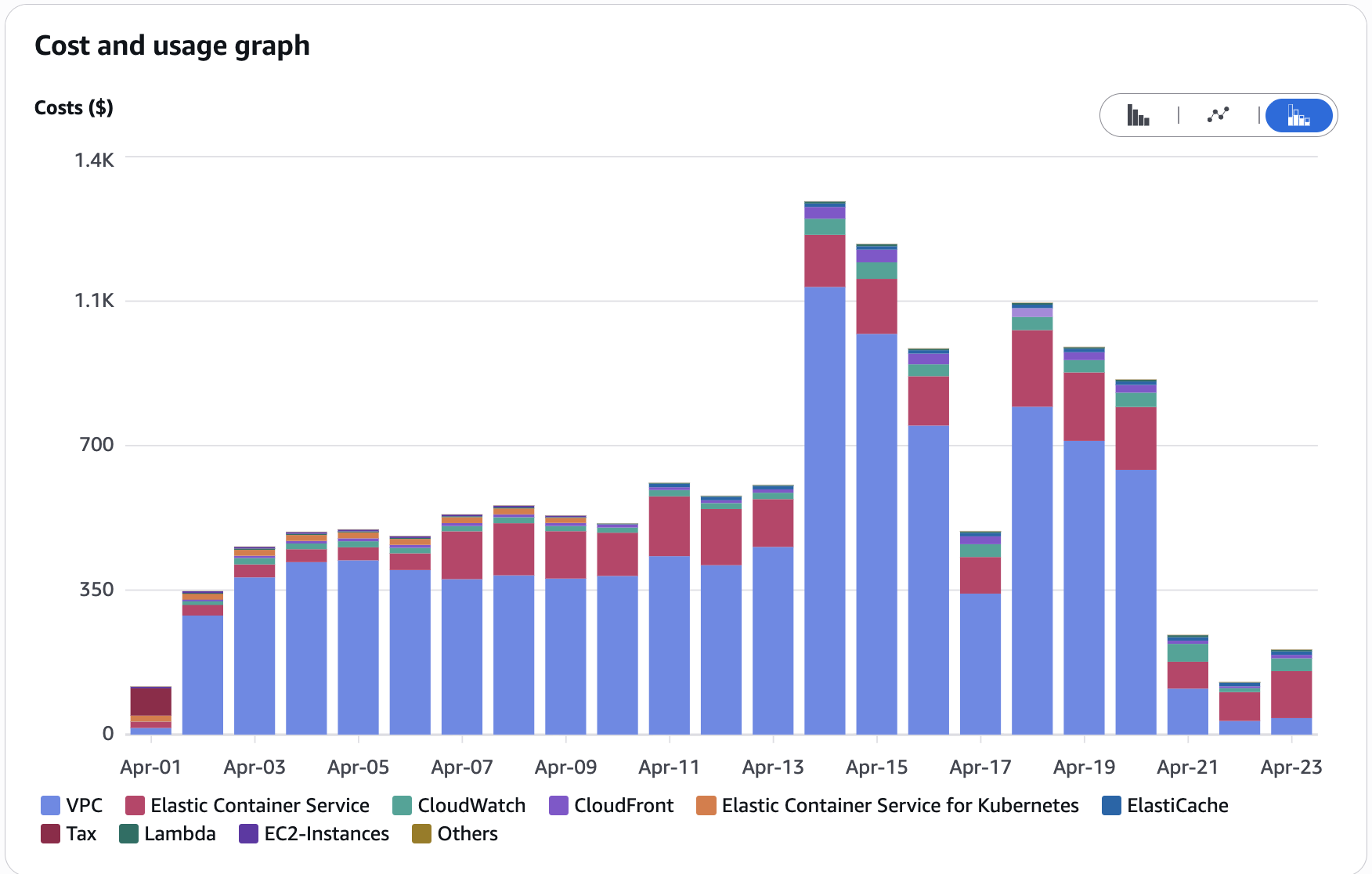Click the Apr-23 x-axis label

click(1291, 767)
